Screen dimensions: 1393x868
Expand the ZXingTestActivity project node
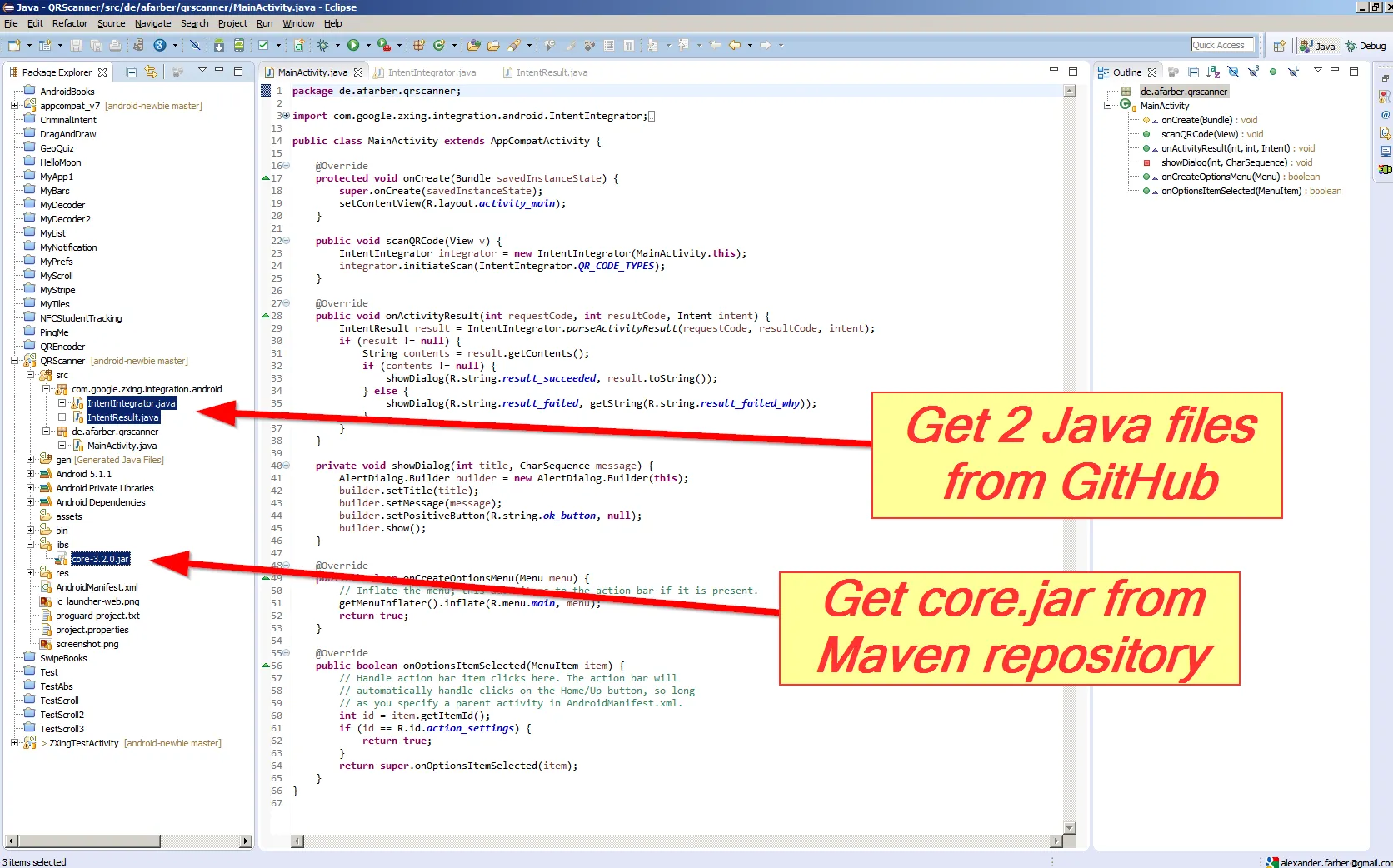[x=14, y=743]
